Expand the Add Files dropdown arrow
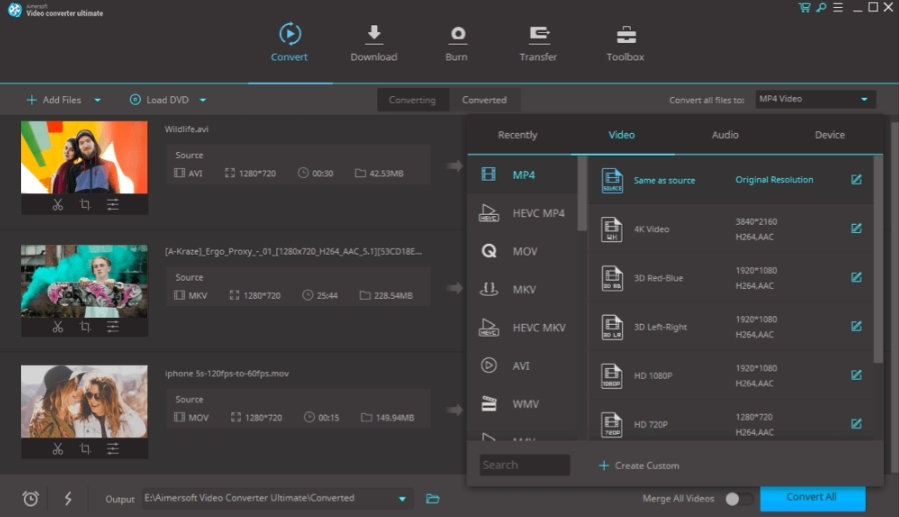 (x=98, y=100)
